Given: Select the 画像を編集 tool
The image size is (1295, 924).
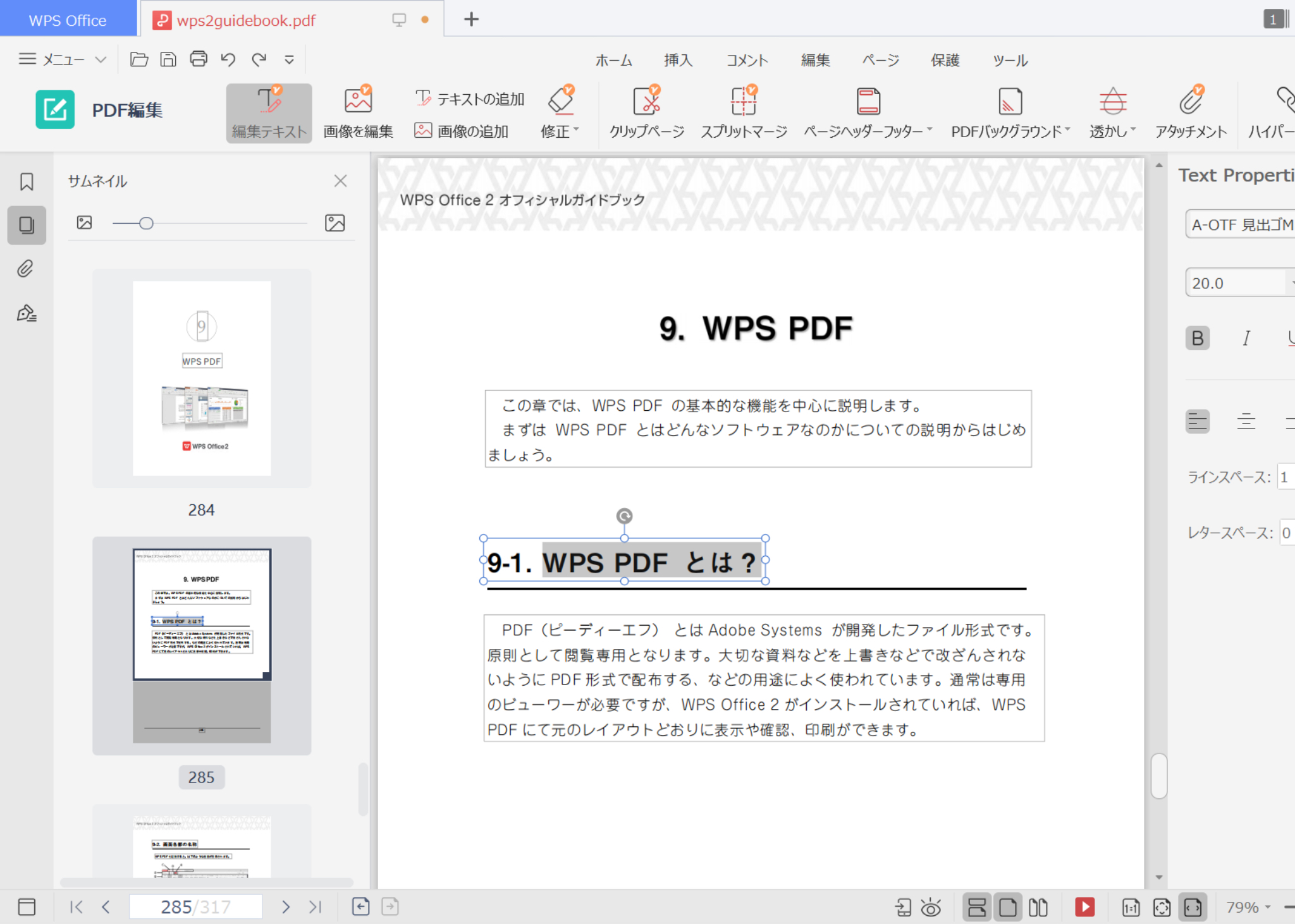Looking at the screenshot, I should click(x=358, y=113).
